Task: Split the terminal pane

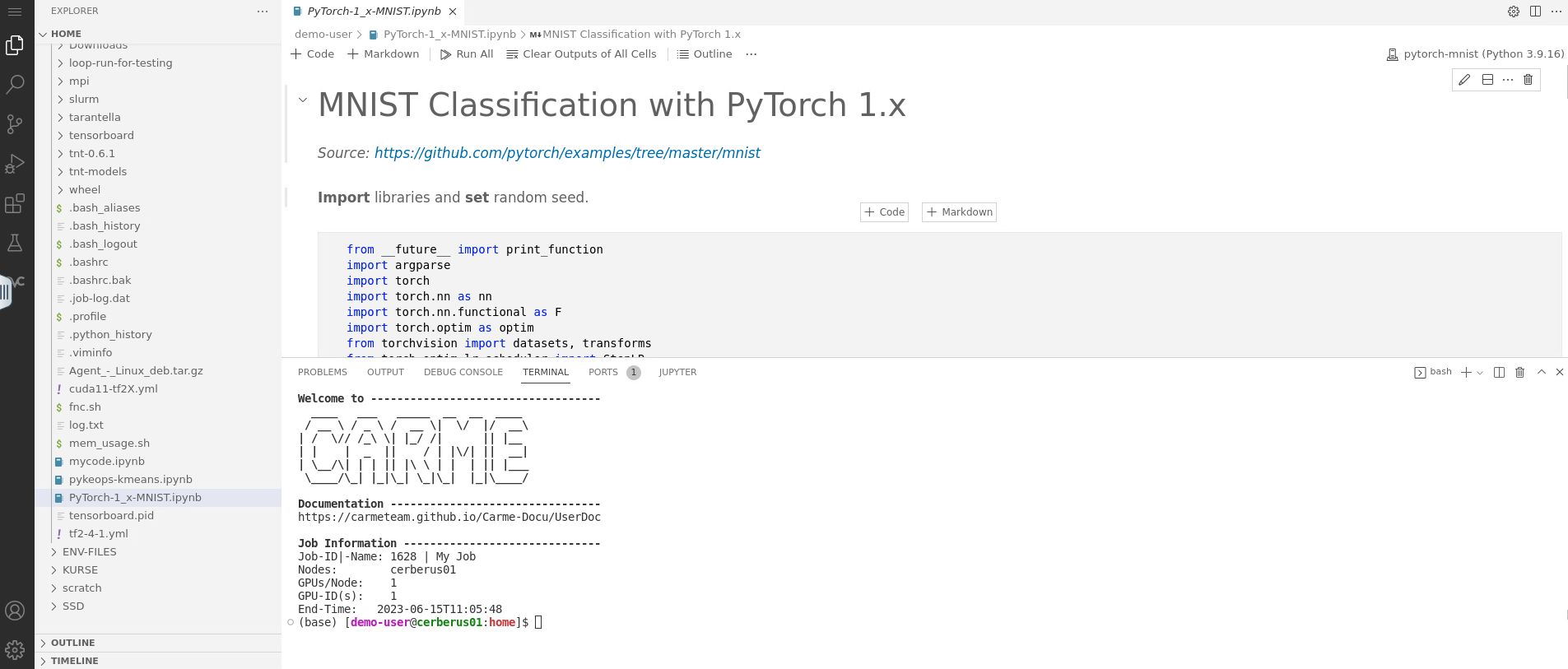Action: (x=1499, y=373)
